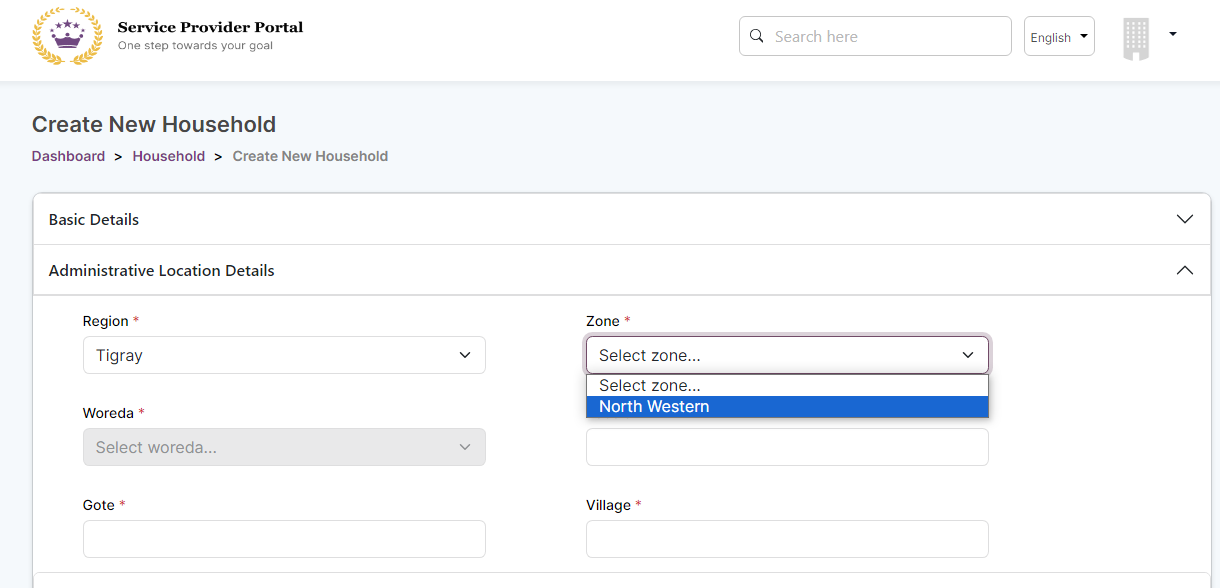Focus the 'Search here' input field
The image size is (1220, 588).
tap(885, 36)
